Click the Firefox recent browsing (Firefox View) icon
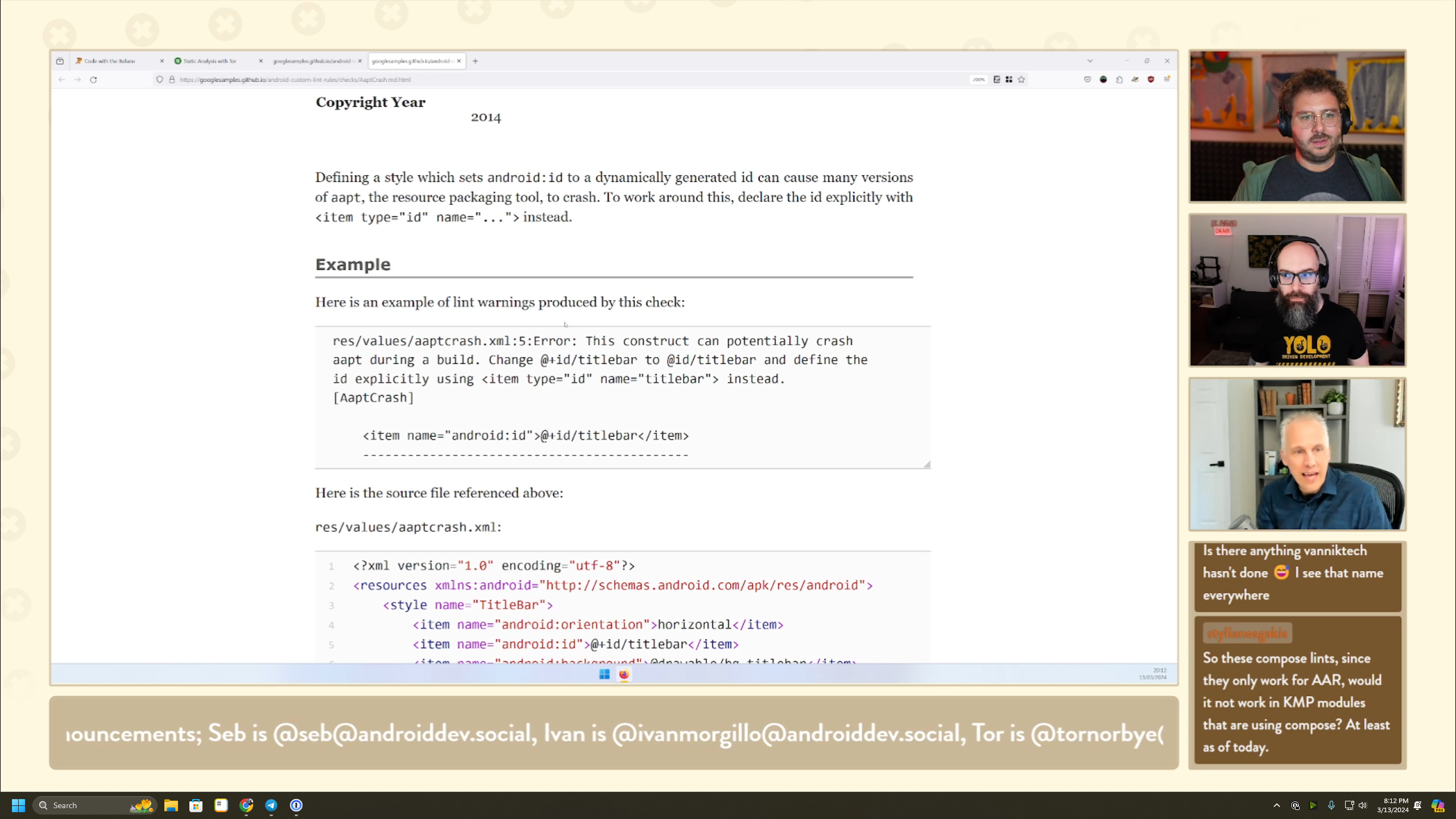1456x819 pixels. click(60, 61)
